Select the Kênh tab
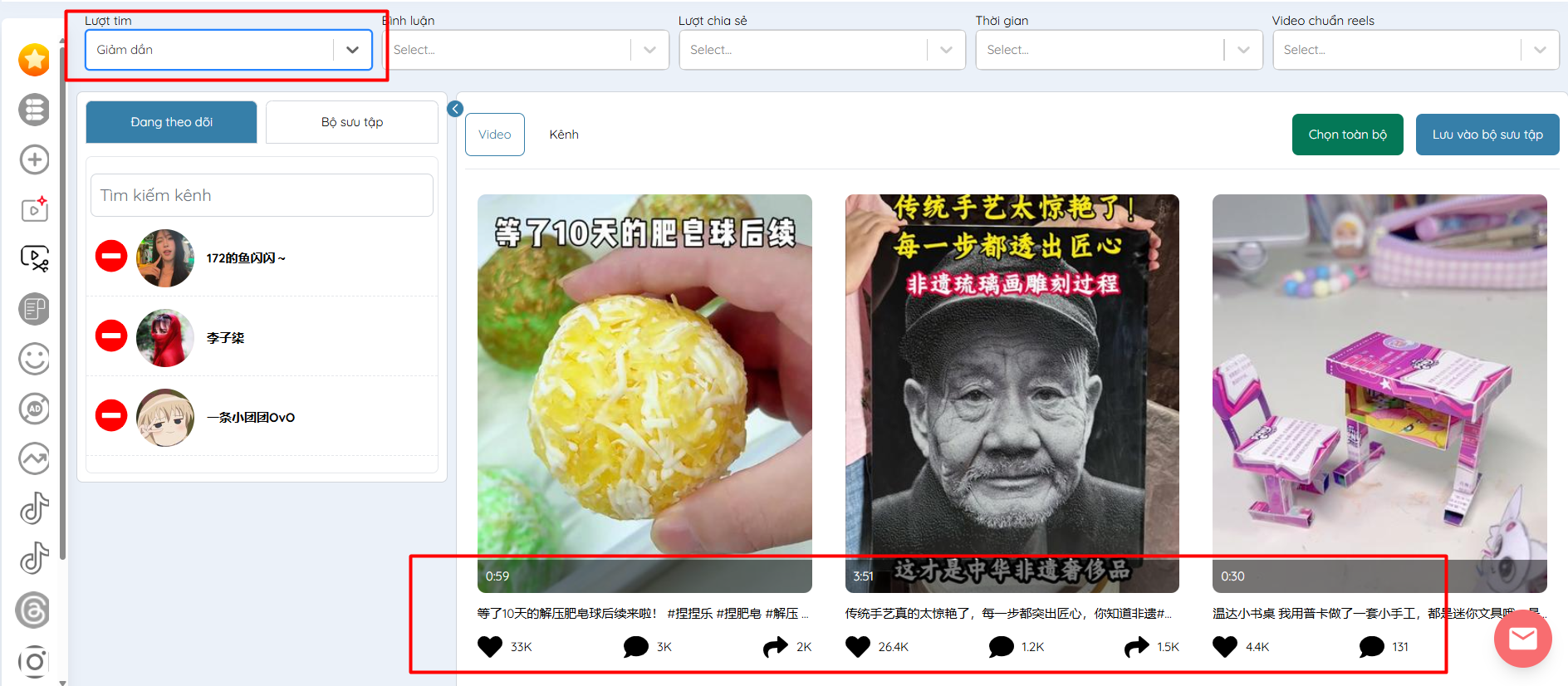The image size is (1568, 686). point(564,135)
